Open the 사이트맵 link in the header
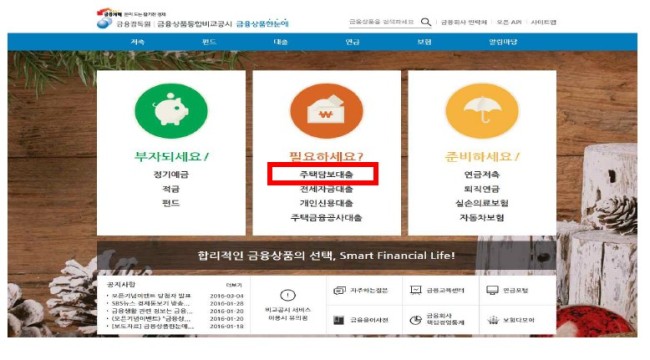 543,22
